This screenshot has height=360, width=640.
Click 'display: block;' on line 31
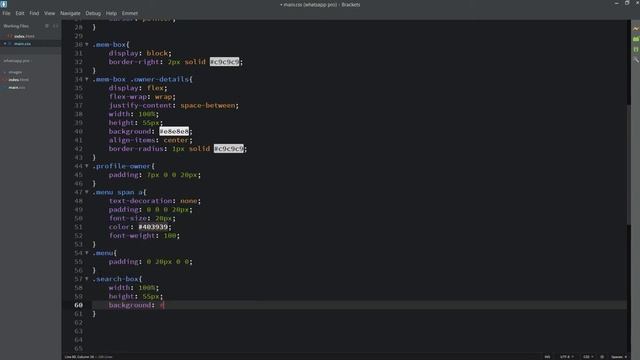[x=140, y=53]
